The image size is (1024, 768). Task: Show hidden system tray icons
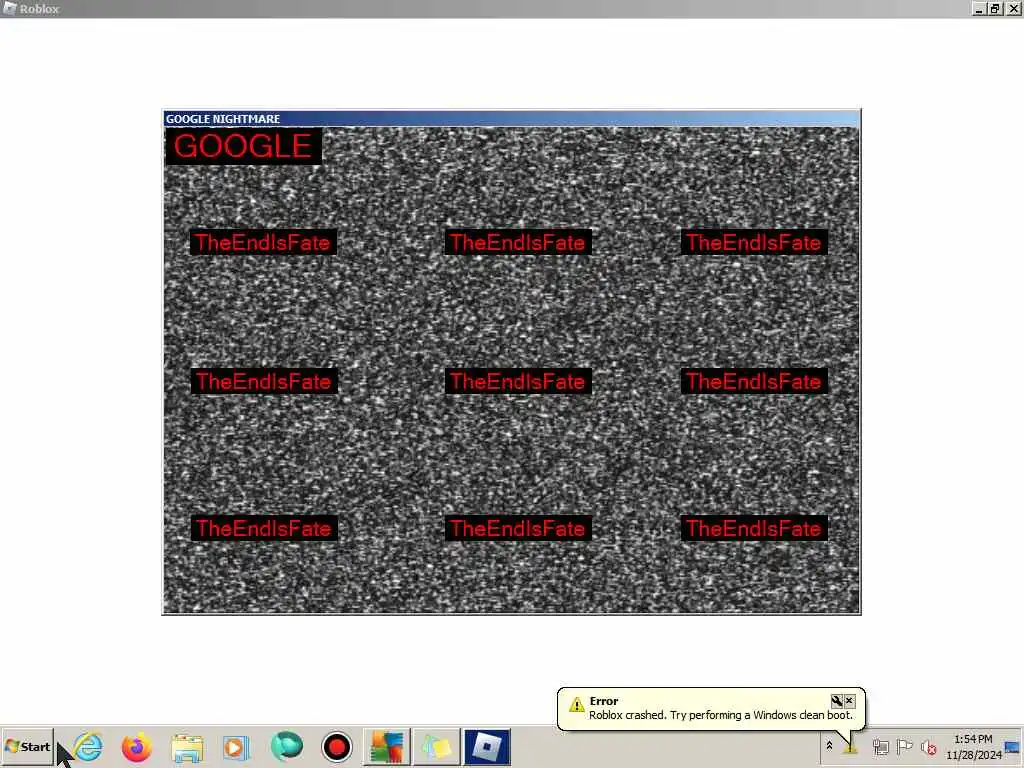[x=829, y=745]
